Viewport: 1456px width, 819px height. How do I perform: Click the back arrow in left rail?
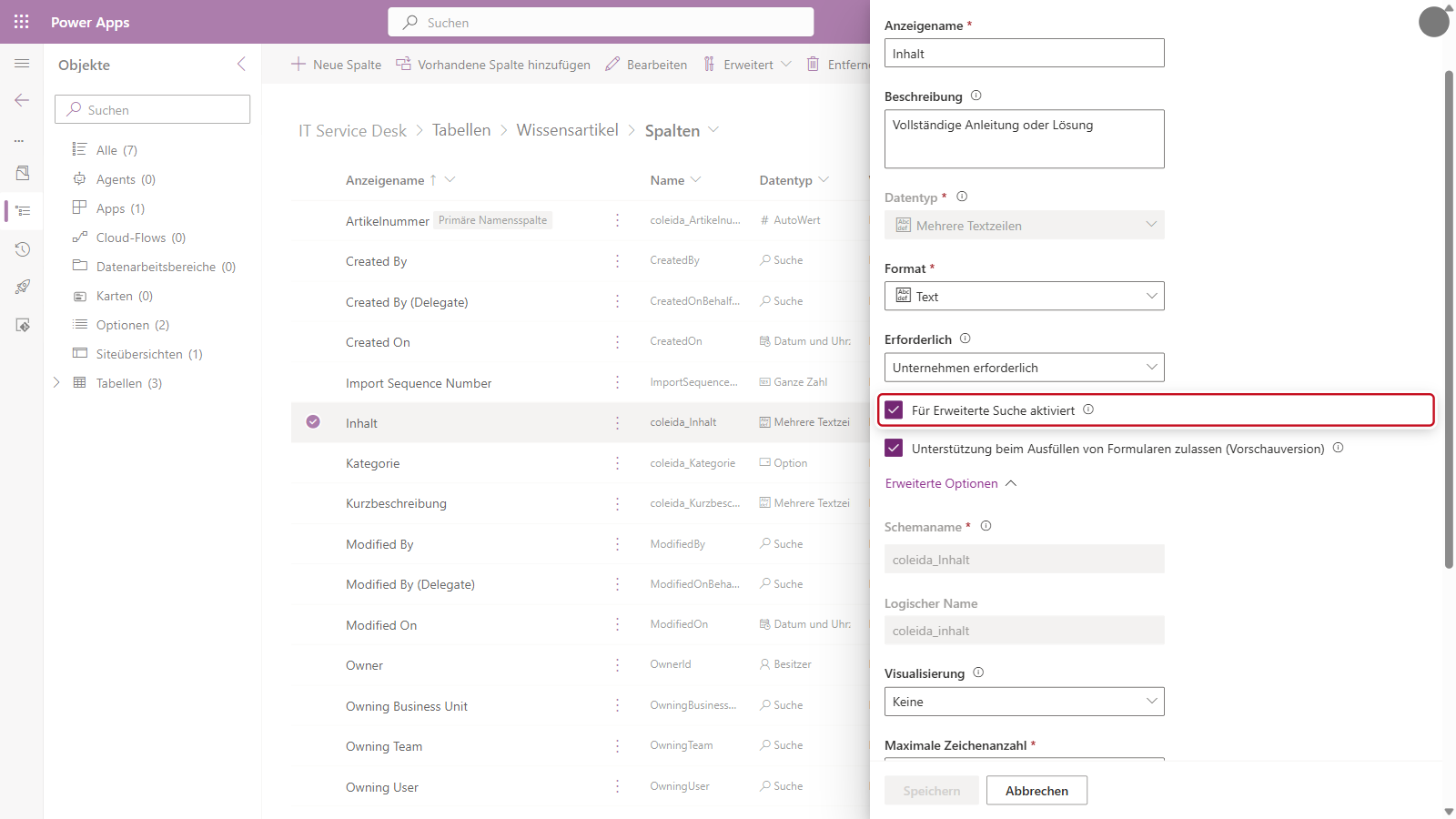pos(22,100)
